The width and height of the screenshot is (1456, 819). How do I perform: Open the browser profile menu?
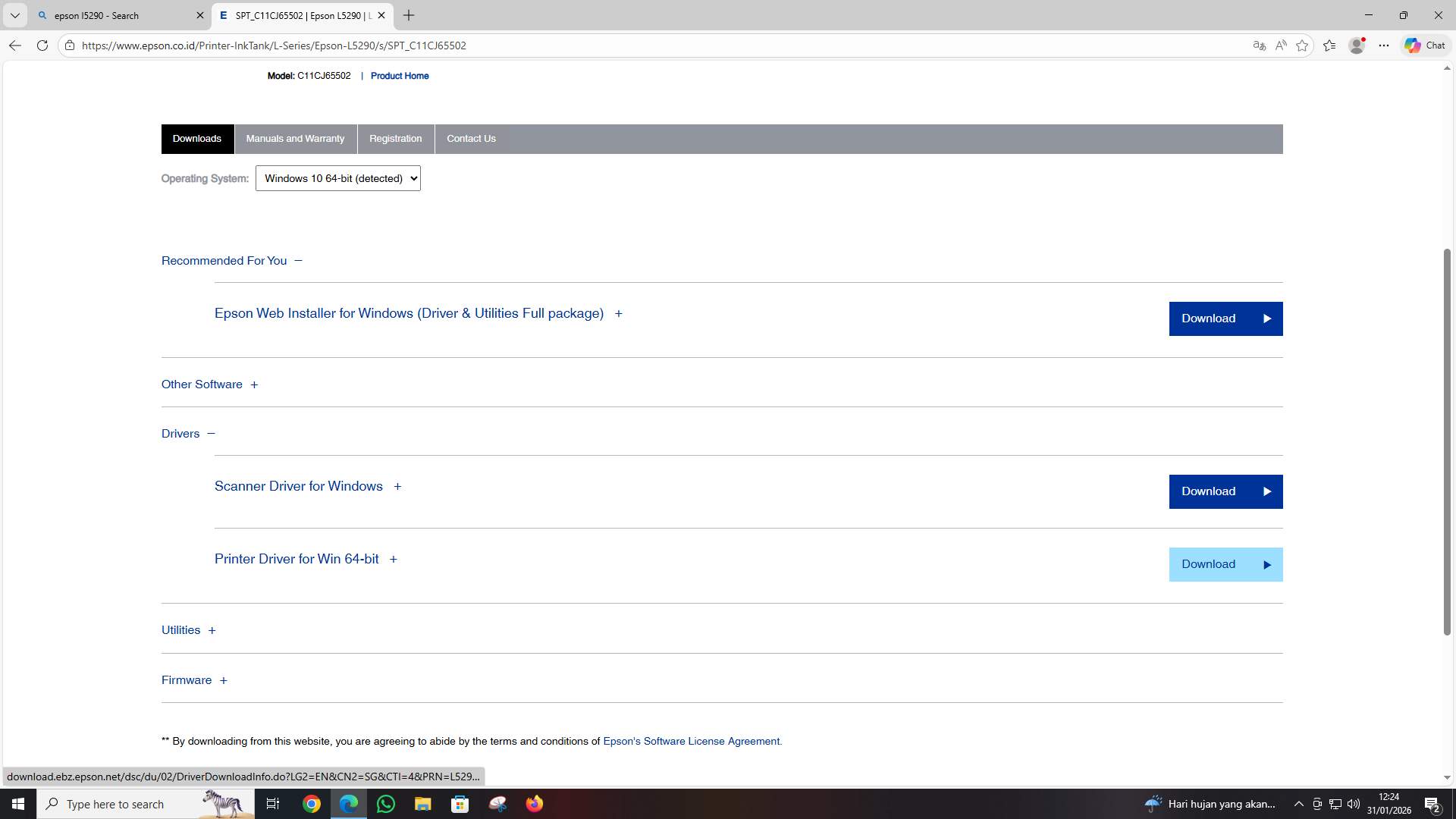click(x=1357, y=45)
